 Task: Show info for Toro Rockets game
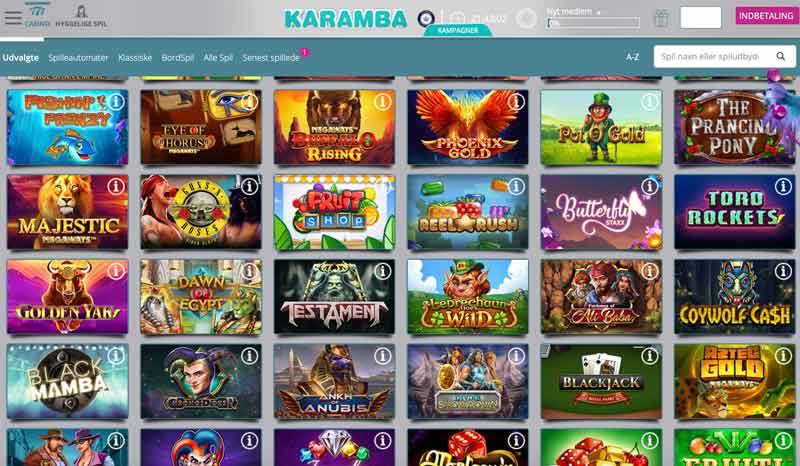pos(783,187)
